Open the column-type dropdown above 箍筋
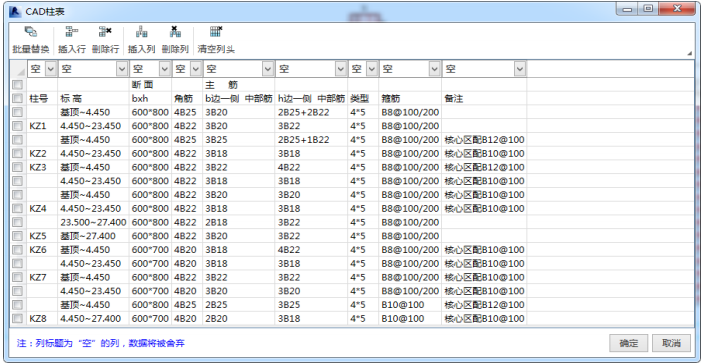The width and height of the screenshot is (701, 364). pyautogui.click(x=435, y=69)
